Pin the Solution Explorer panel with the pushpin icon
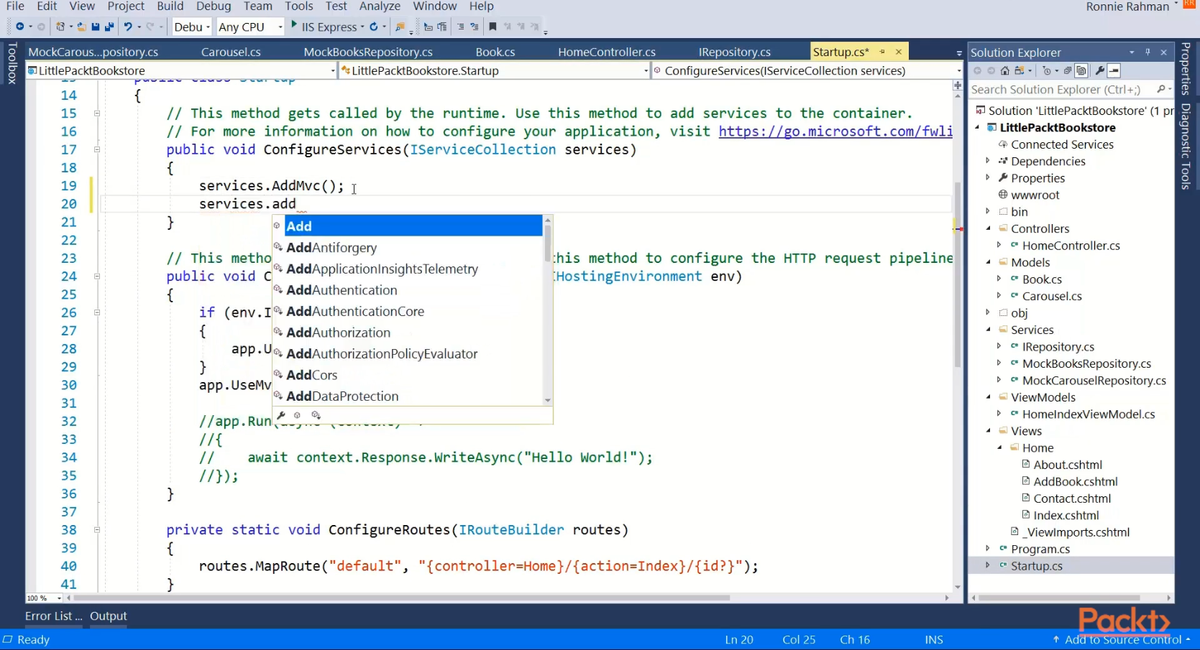This screenshot has width=1200, height=650. (x=1146, y=52)
